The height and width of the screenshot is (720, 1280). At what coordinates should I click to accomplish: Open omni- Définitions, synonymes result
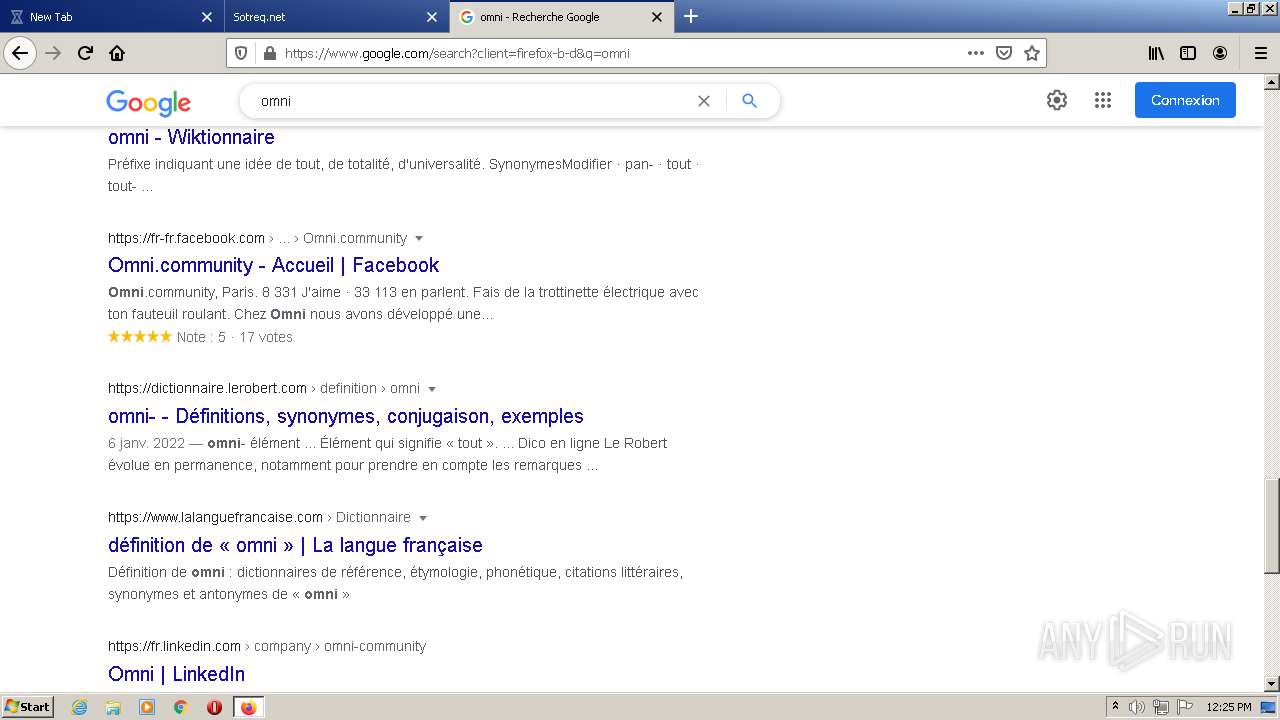(346, 416)
